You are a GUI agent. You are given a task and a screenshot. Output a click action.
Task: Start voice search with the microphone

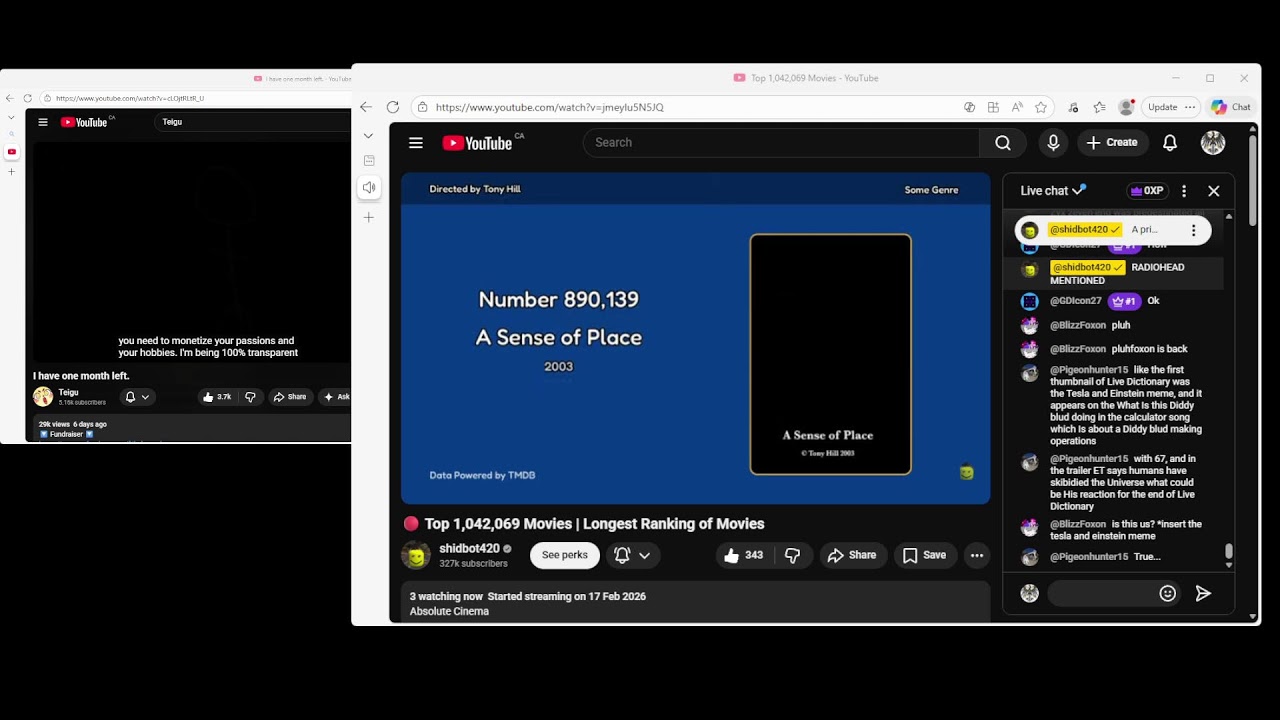pyautogui.click(x=1053, y=143)
